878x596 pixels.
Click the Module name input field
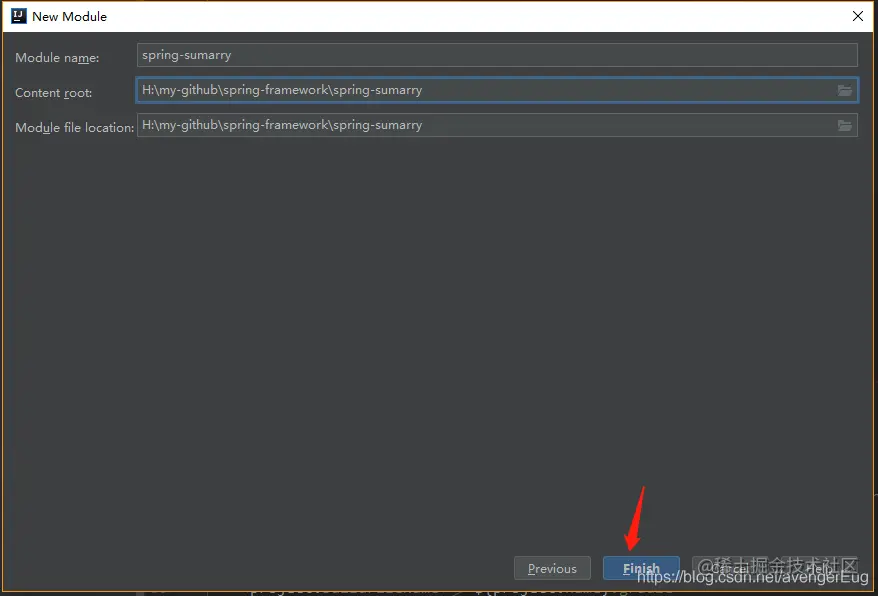click(x=497, y=55)
